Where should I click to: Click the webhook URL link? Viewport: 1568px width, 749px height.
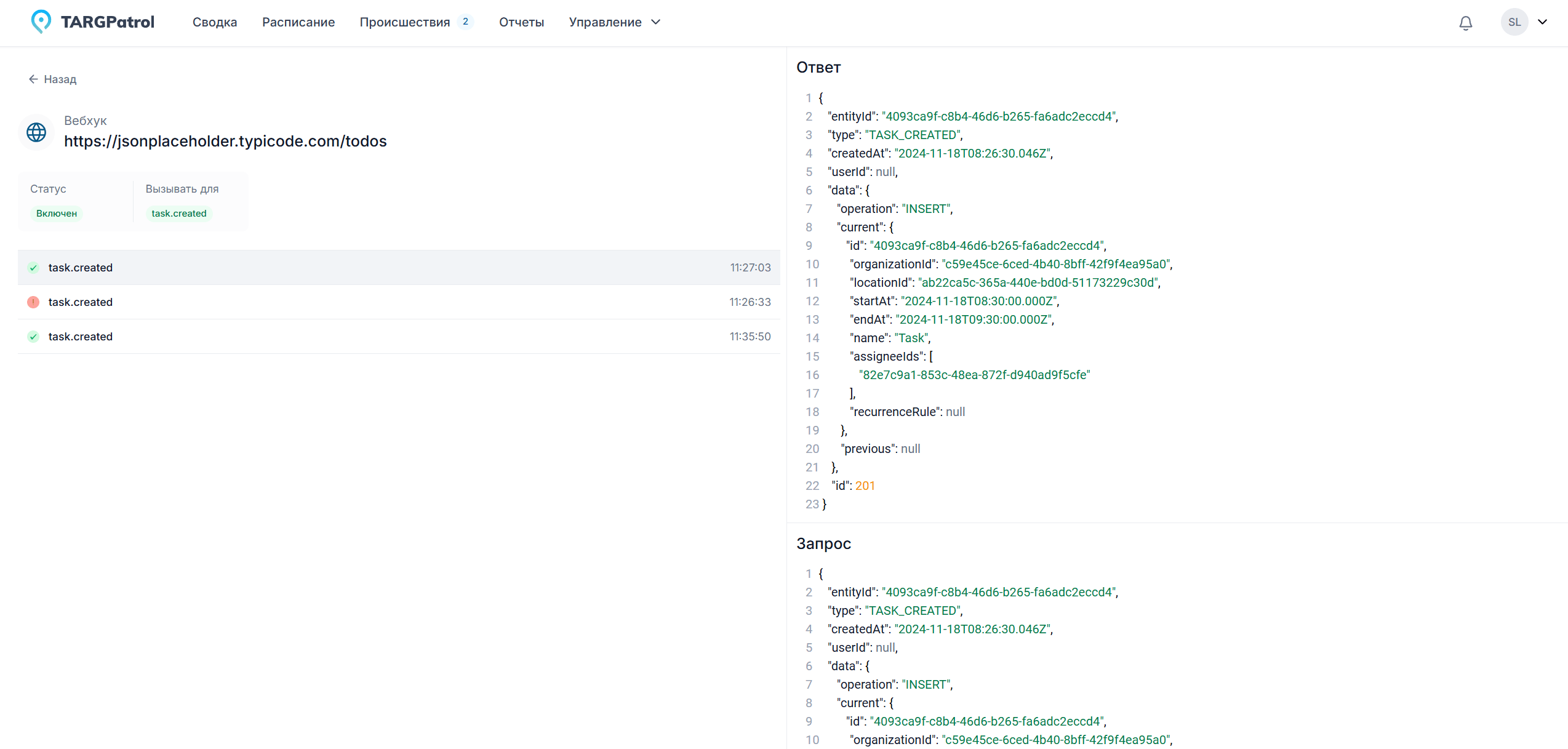tap(225, 141)
